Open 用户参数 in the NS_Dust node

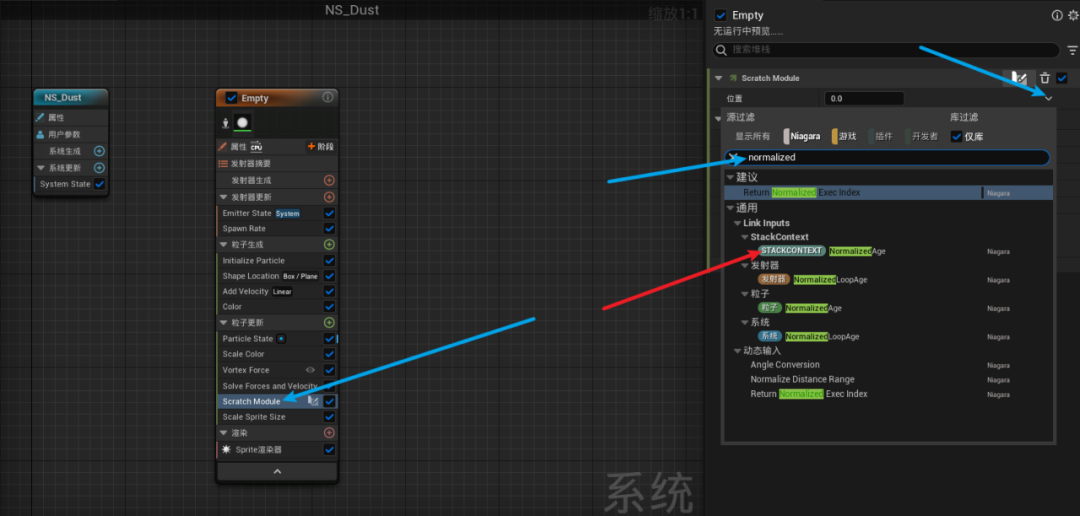point(63,134)
